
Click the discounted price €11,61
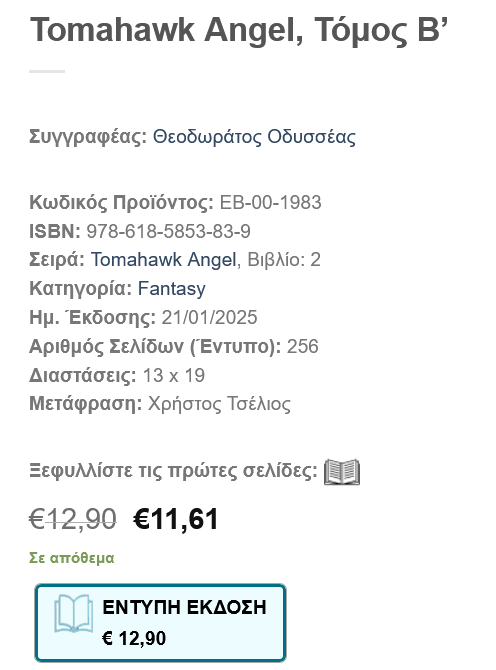(x=176, y=519)
